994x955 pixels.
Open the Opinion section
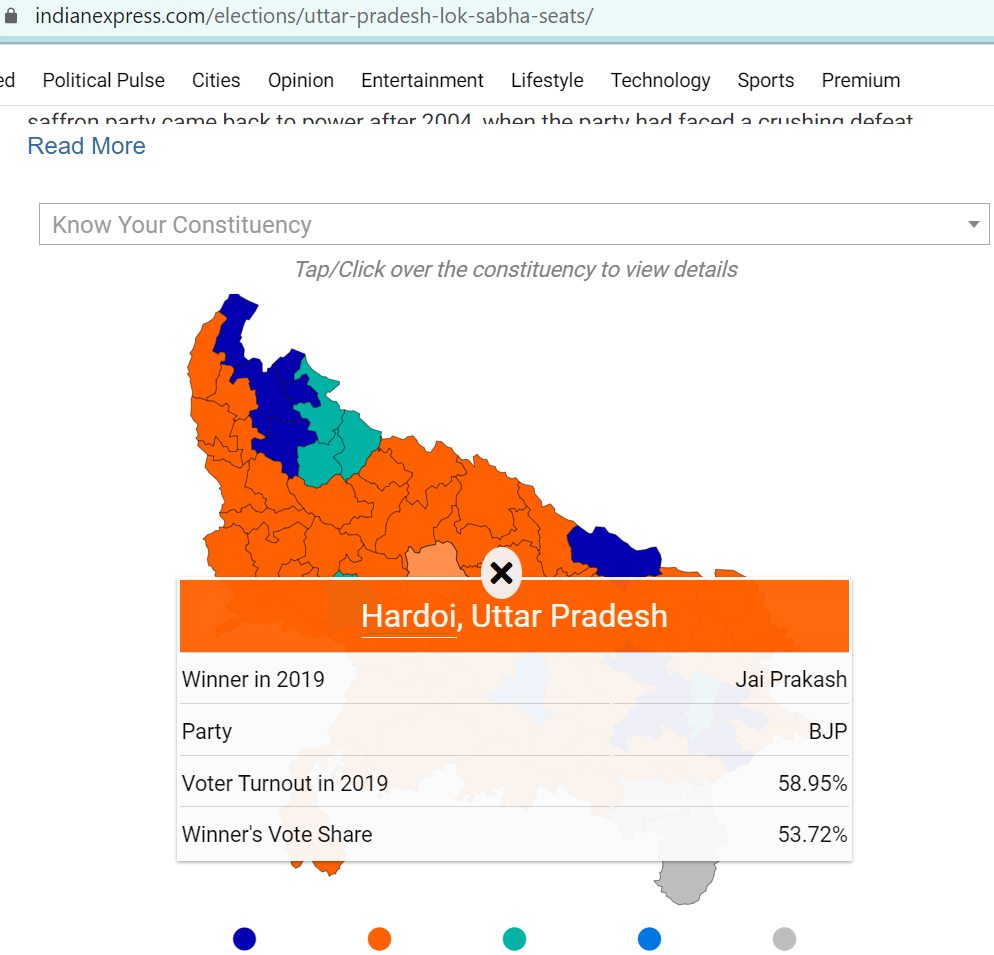click(301, 81)
